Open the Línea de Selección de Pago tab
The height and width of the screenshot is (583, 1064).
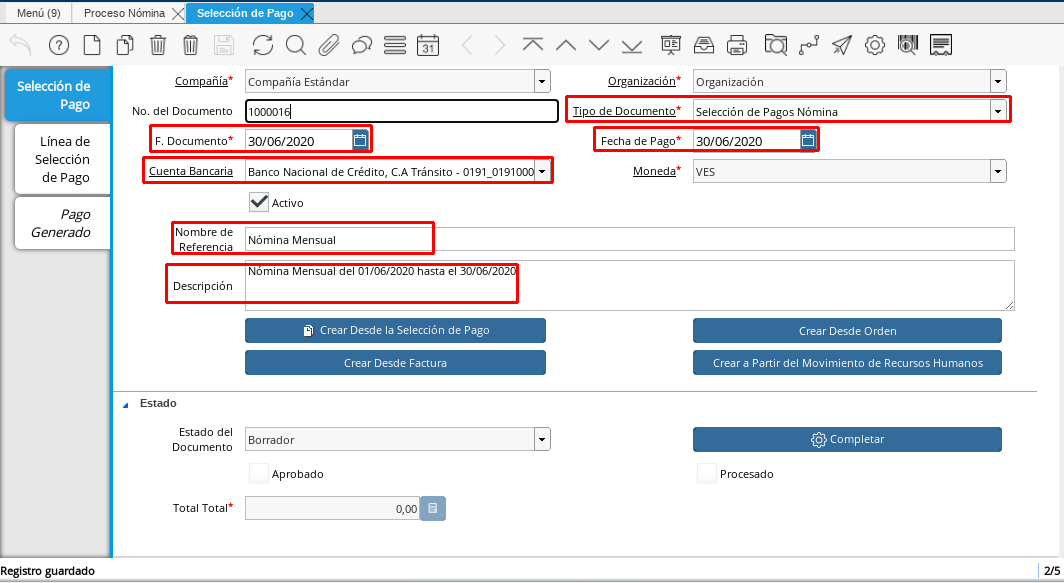[x=62, y=159]
